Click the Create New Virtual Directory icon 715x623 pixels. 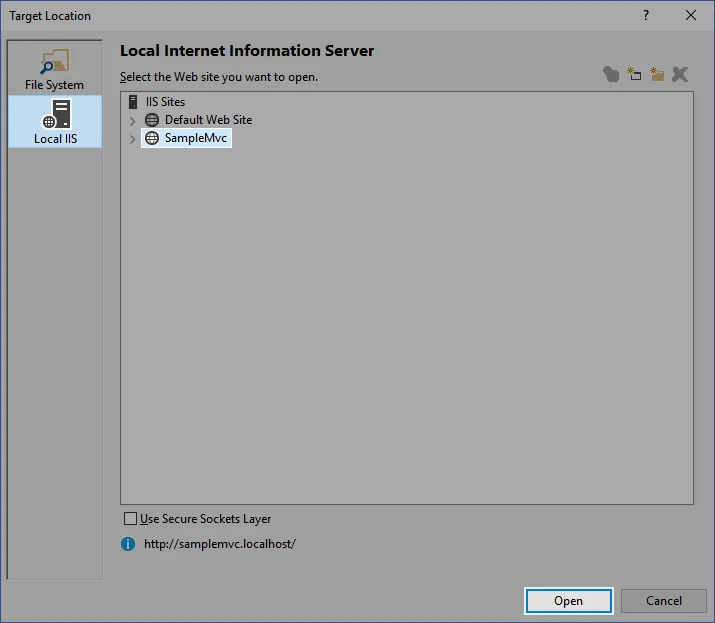click(657, 74)
